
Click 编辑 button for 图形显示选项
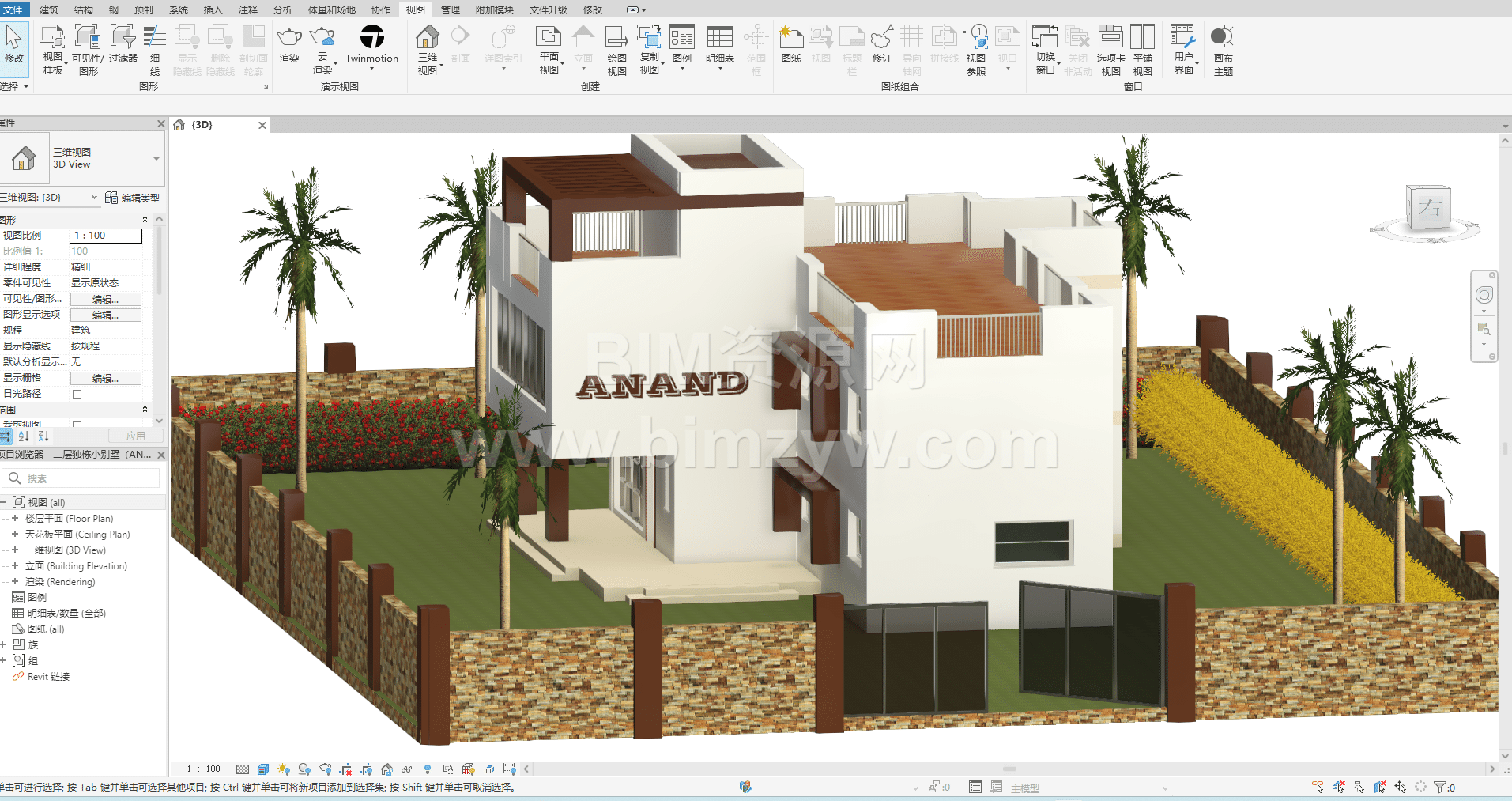105,315
